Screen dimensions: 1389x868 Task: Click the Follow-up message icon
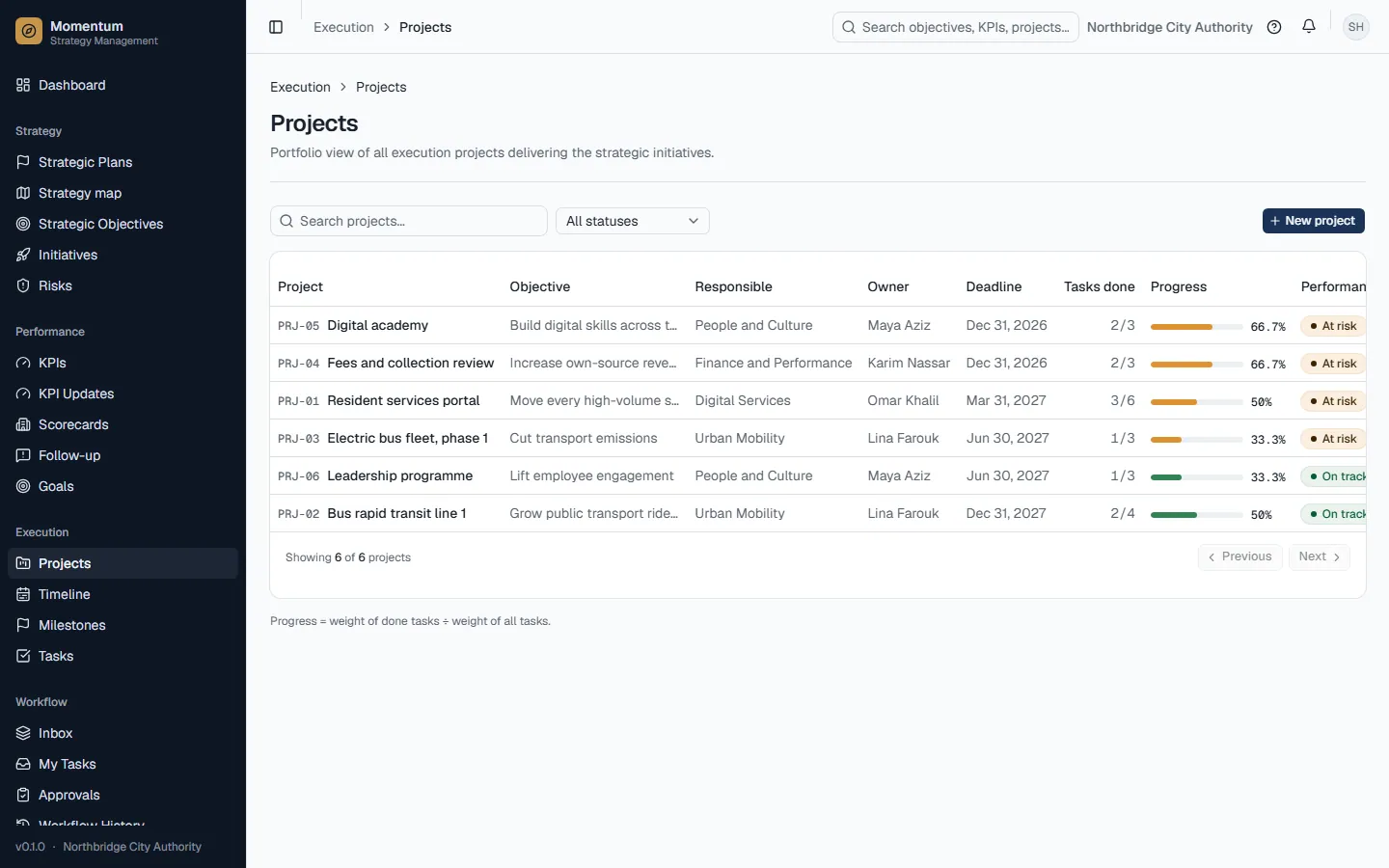pos(23,455)
